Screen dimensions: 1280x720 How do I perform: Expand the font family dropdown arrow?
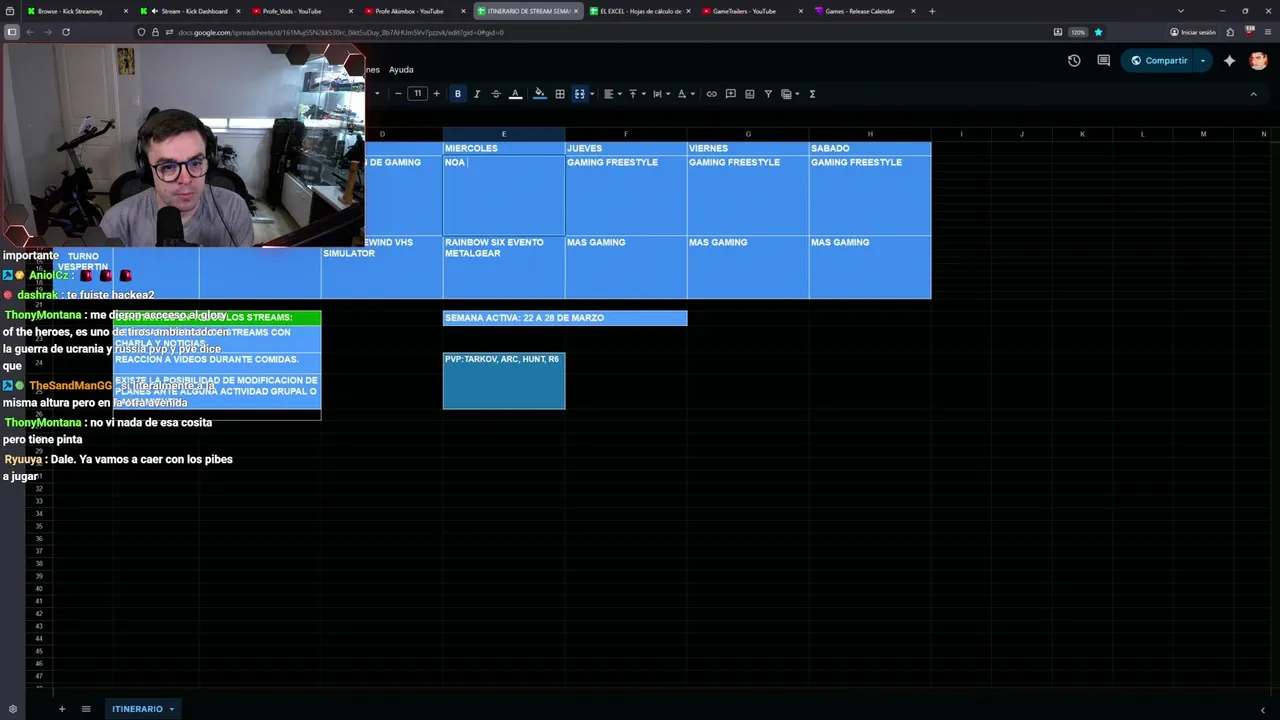(377, 94)
